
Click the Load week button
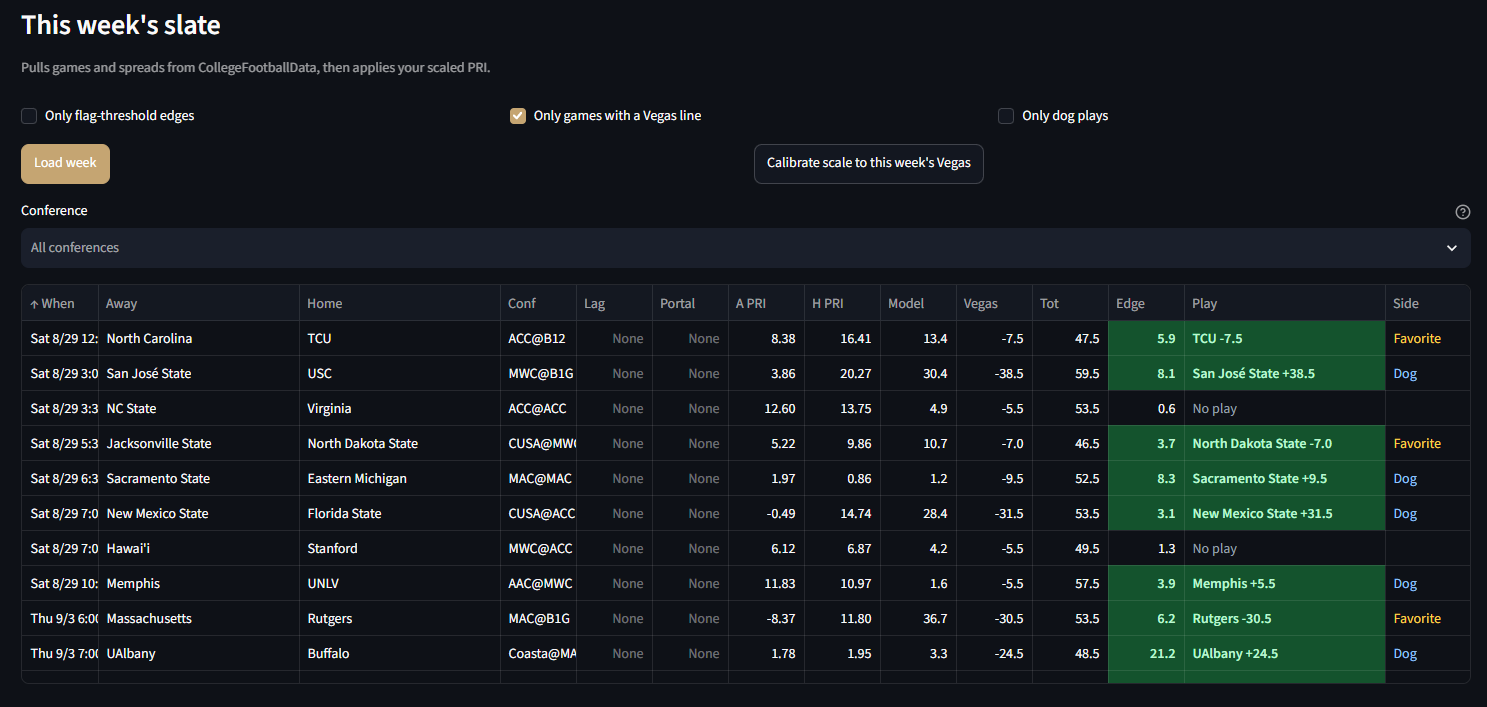(x=65, y=164)
